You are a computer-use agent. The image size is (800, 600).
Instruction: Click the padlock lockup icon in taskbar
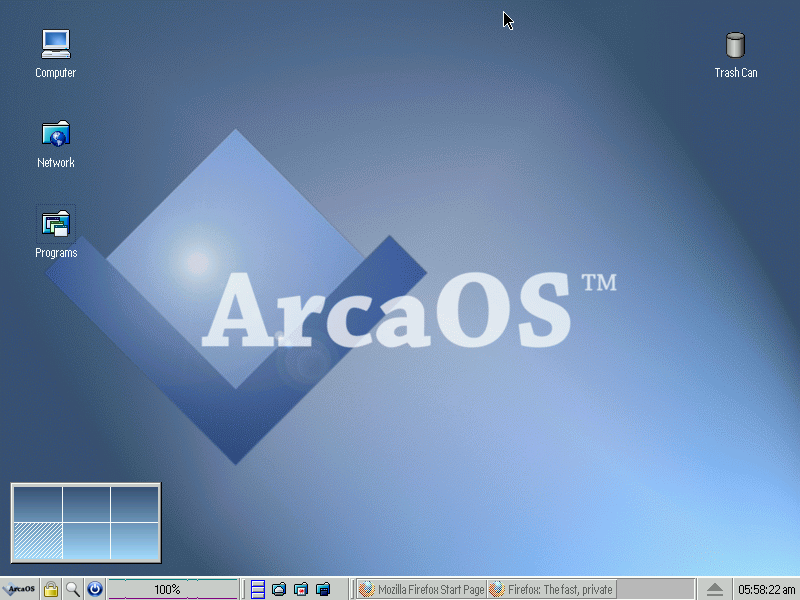coord(51,589)
